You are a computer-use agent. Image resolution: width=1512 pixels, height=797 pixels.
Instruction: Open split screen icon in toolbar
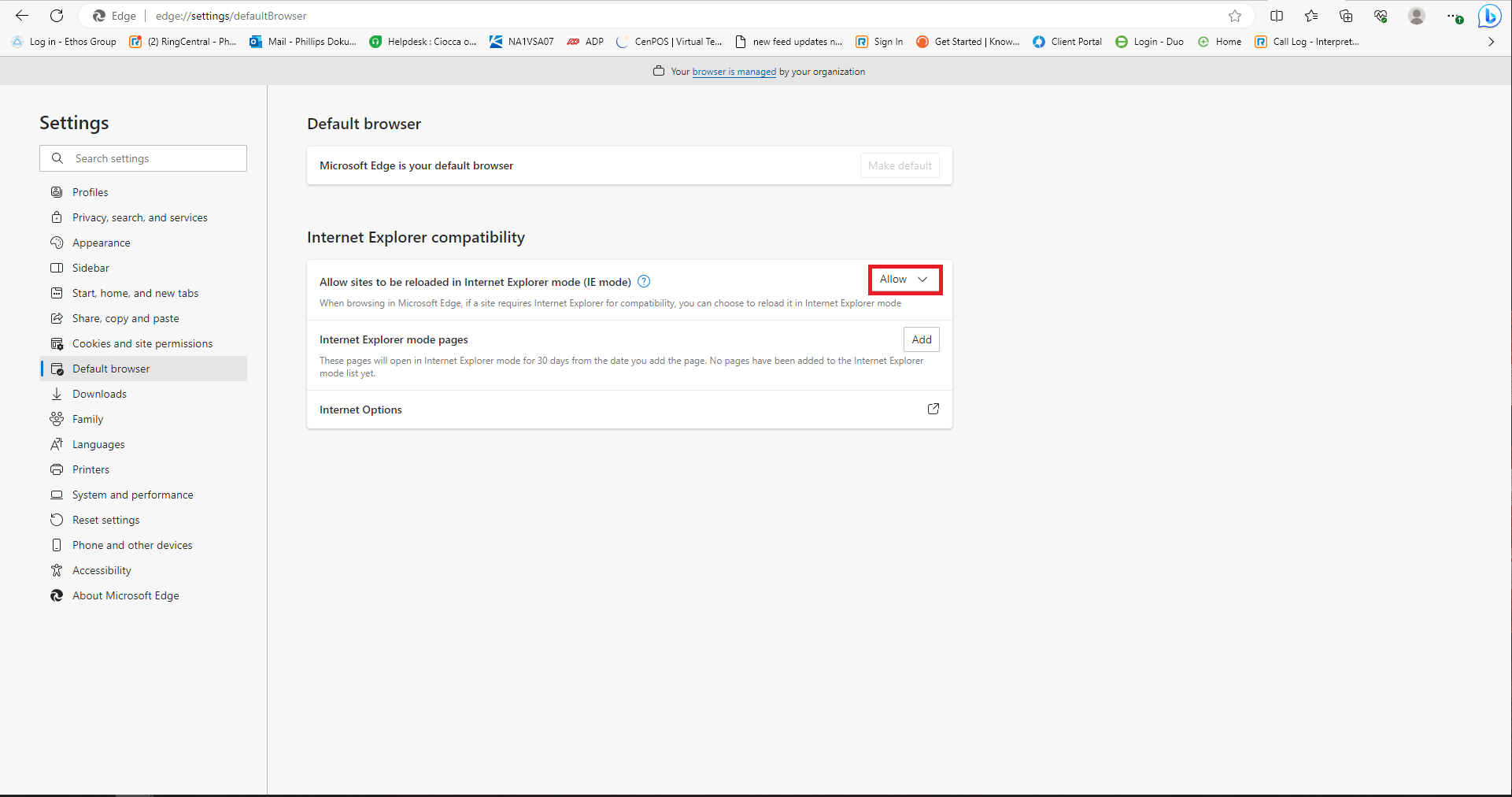tap(1277, 16)
